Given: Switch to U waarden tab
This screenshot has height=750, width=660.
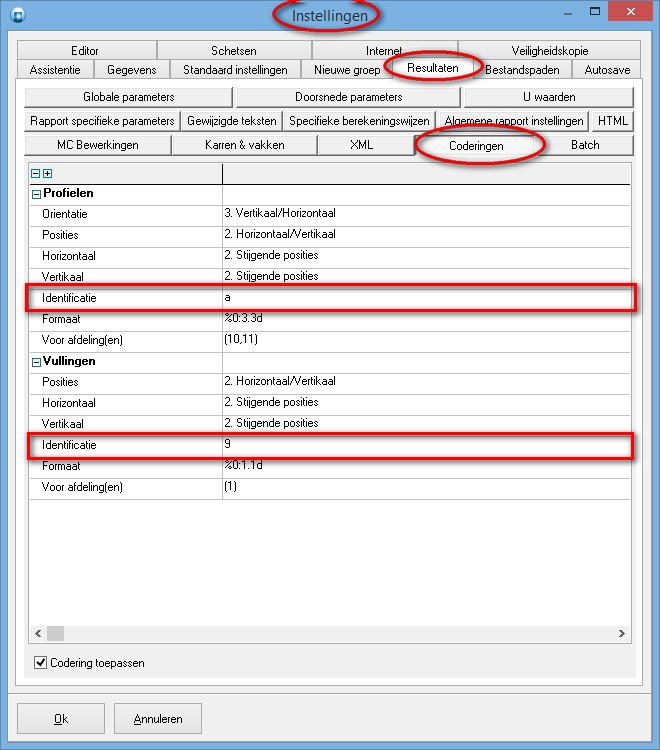Looking at the screenshot, I should coord(549,97).
